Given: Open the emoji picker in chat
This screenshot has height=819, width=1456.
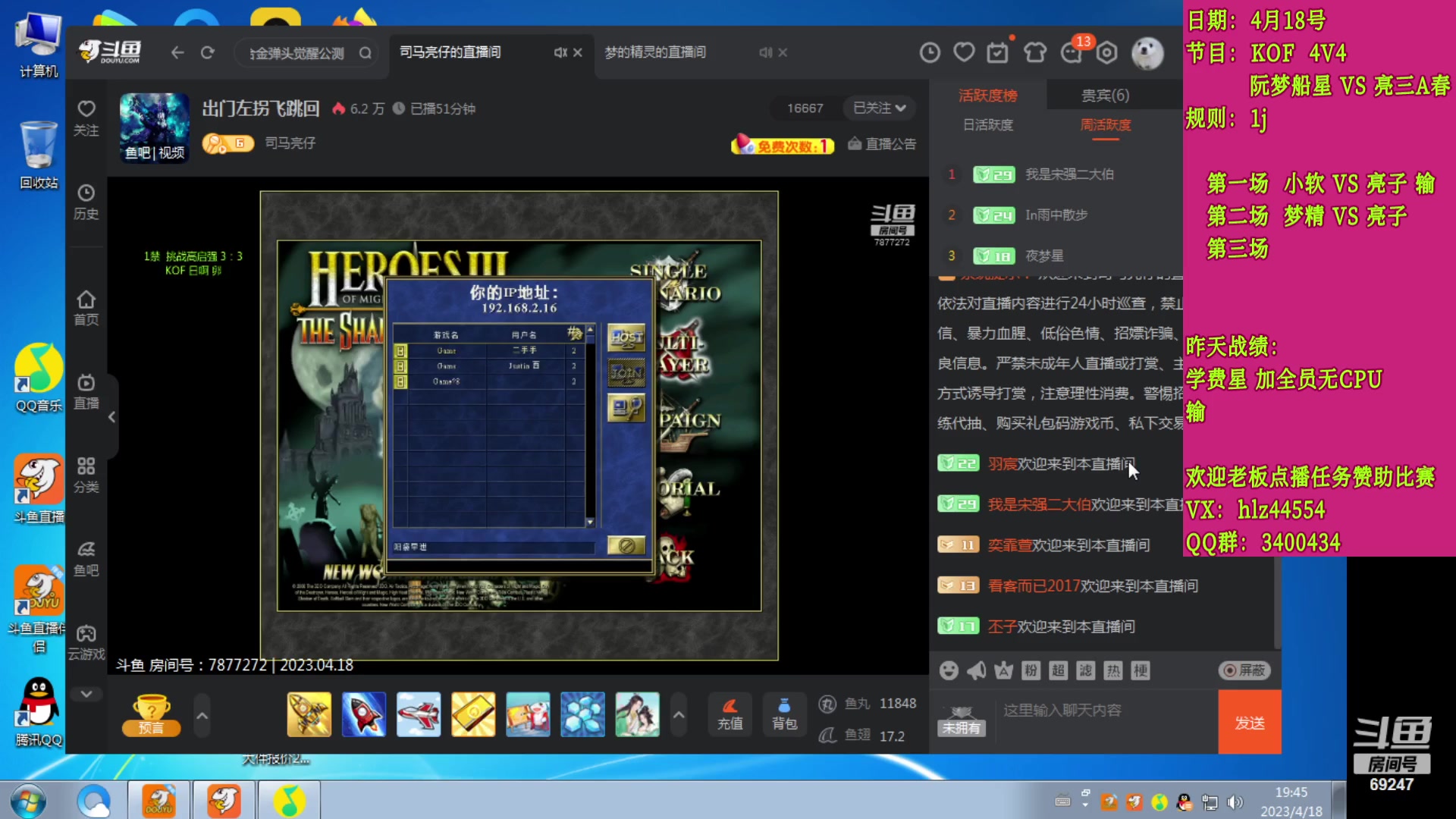Looking at the screenshot, I should (949, 670).
